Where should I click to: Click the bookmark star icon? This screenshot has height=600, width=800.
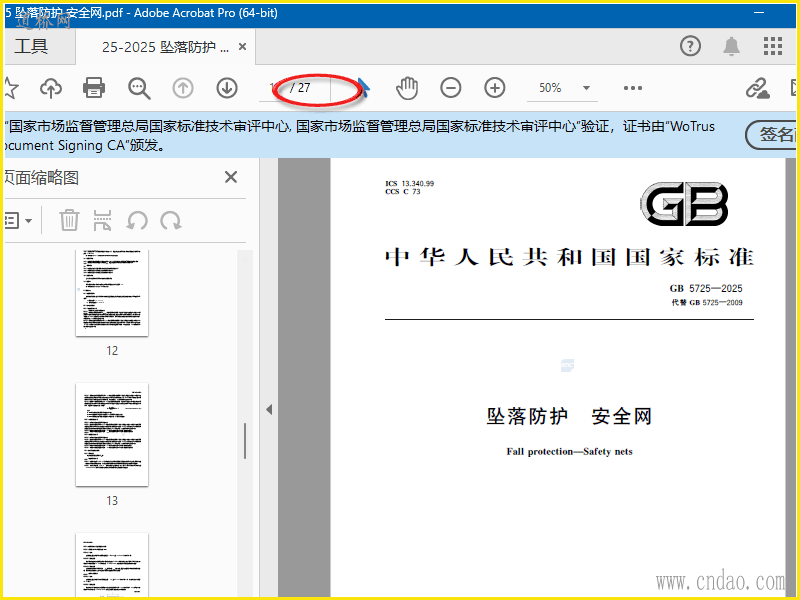pyautogui.click(x=10, y=88)
